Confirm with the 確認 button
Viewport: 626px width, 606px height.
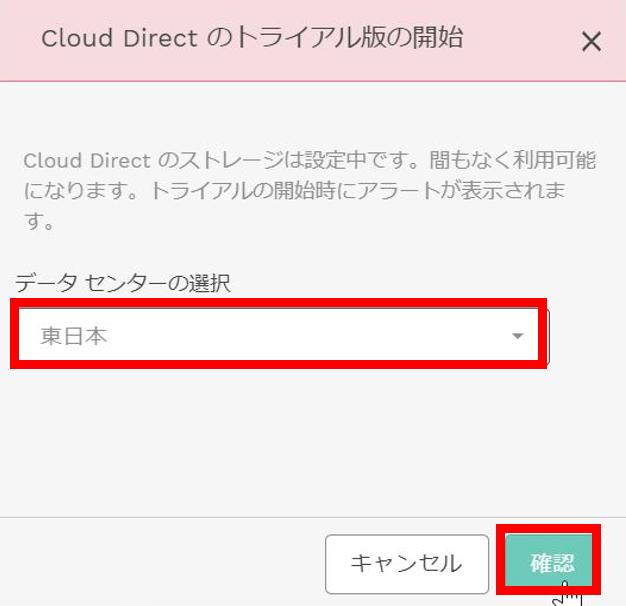pos(551,563)
